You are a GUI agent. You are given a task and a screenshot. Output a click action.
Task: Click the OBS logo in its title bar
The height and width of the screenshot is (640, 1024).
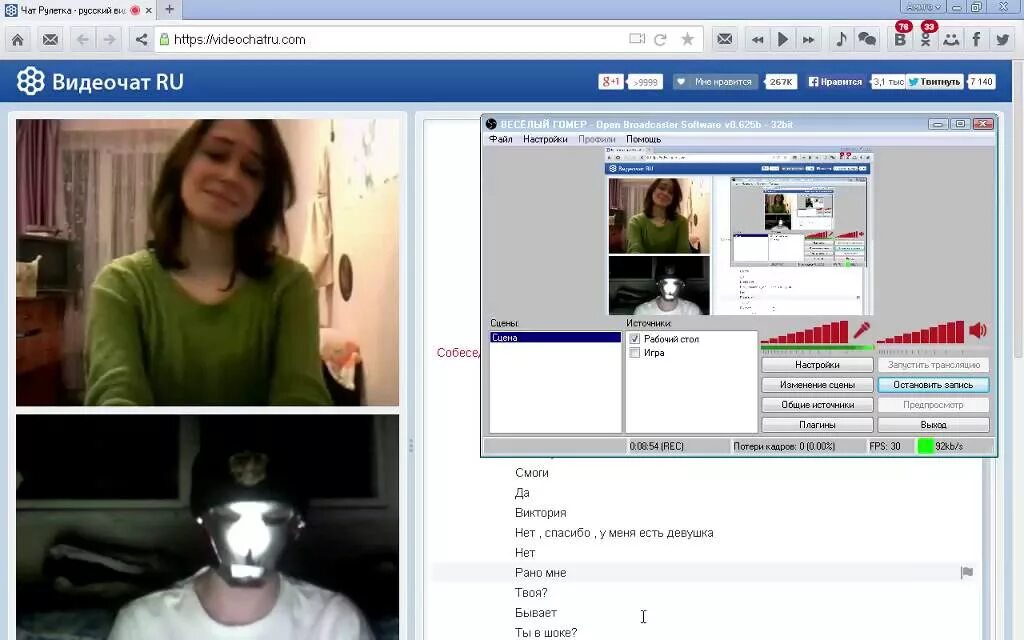pos(491,124)
